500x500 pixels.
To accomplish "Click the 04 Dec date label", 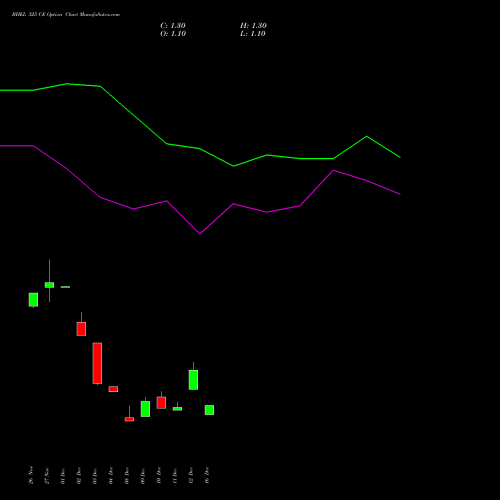I will tap(111, 475).
